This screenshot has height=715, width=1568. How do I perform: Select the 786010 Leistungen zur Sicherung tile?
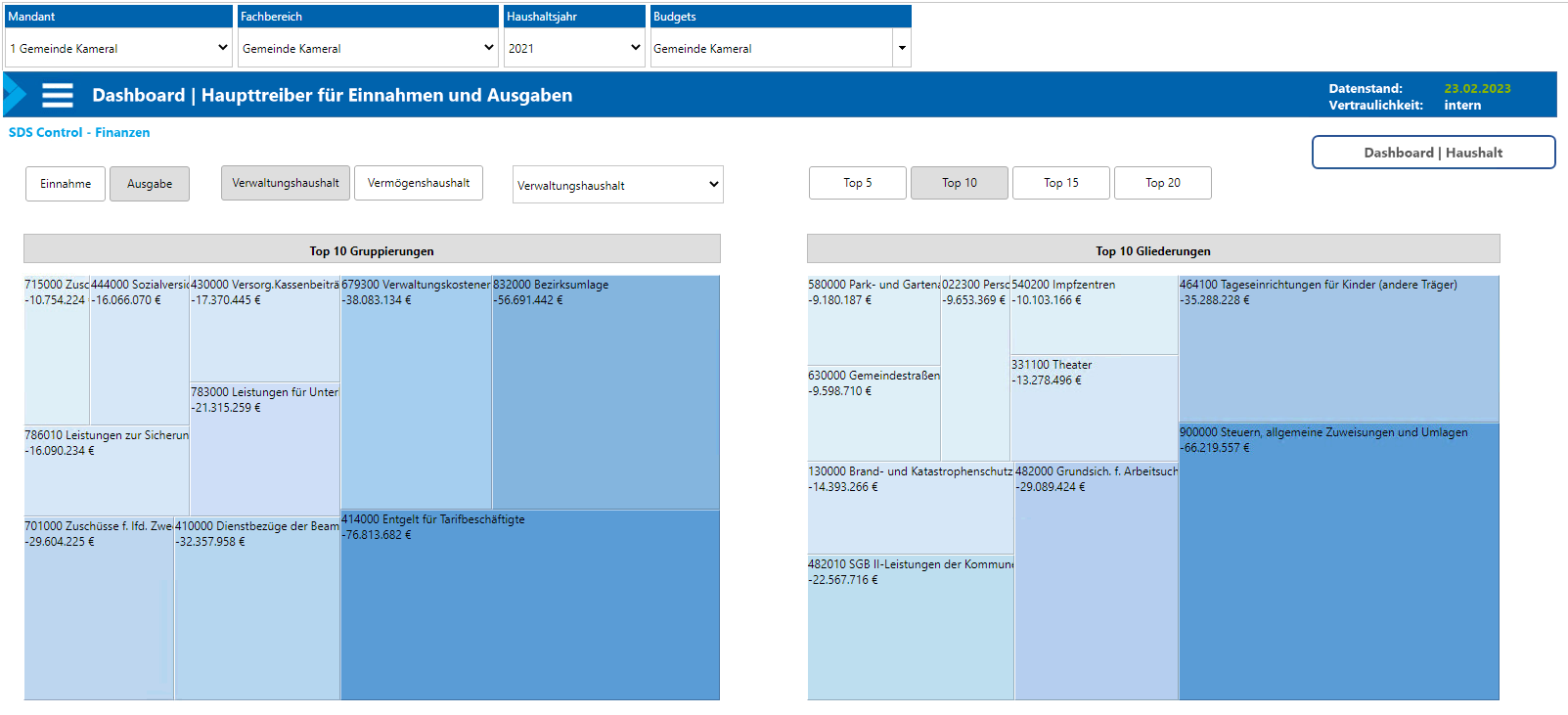tap(107, 470)
